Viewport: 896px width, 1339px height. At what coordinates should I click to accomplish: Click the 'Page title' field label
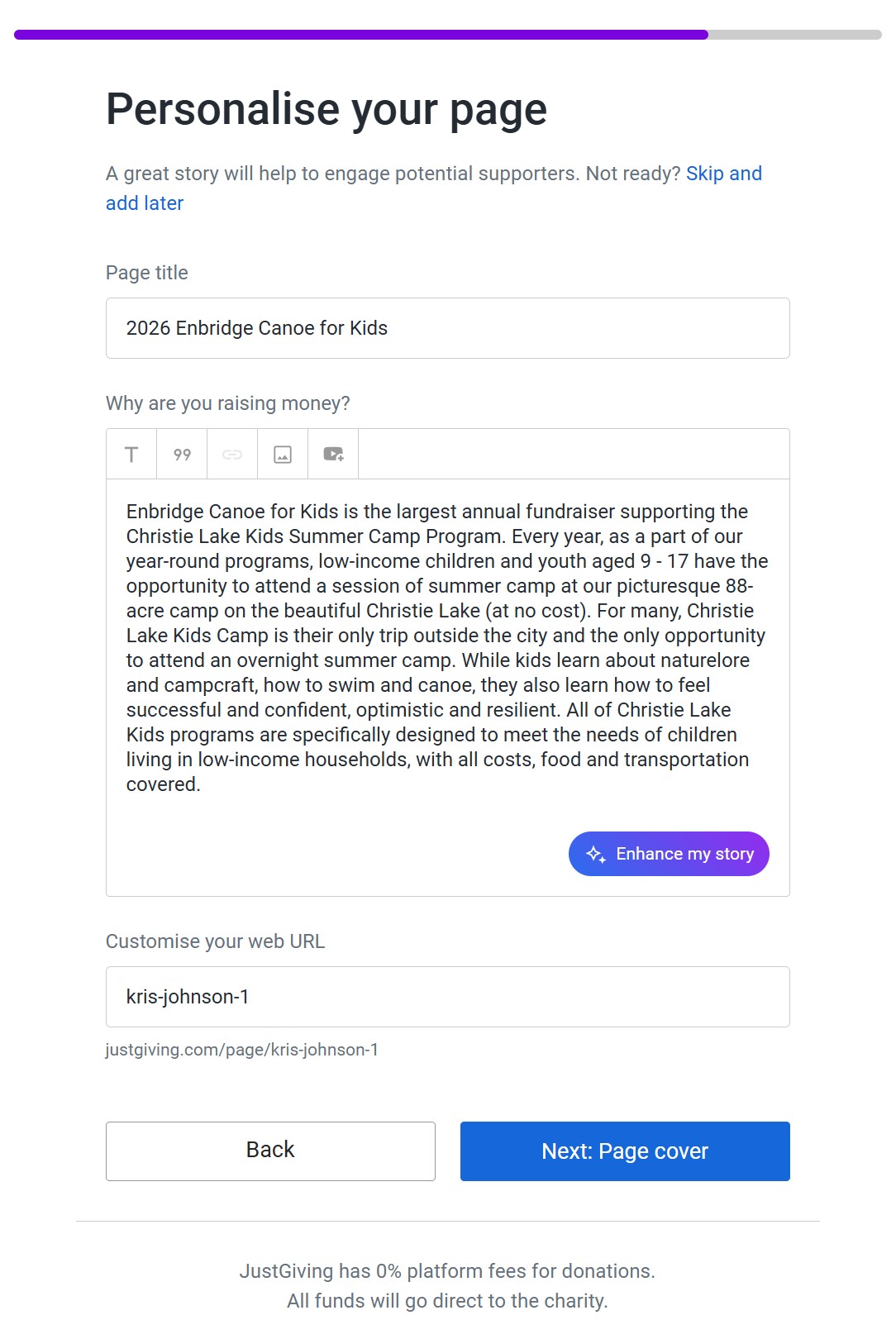[147, 273]
